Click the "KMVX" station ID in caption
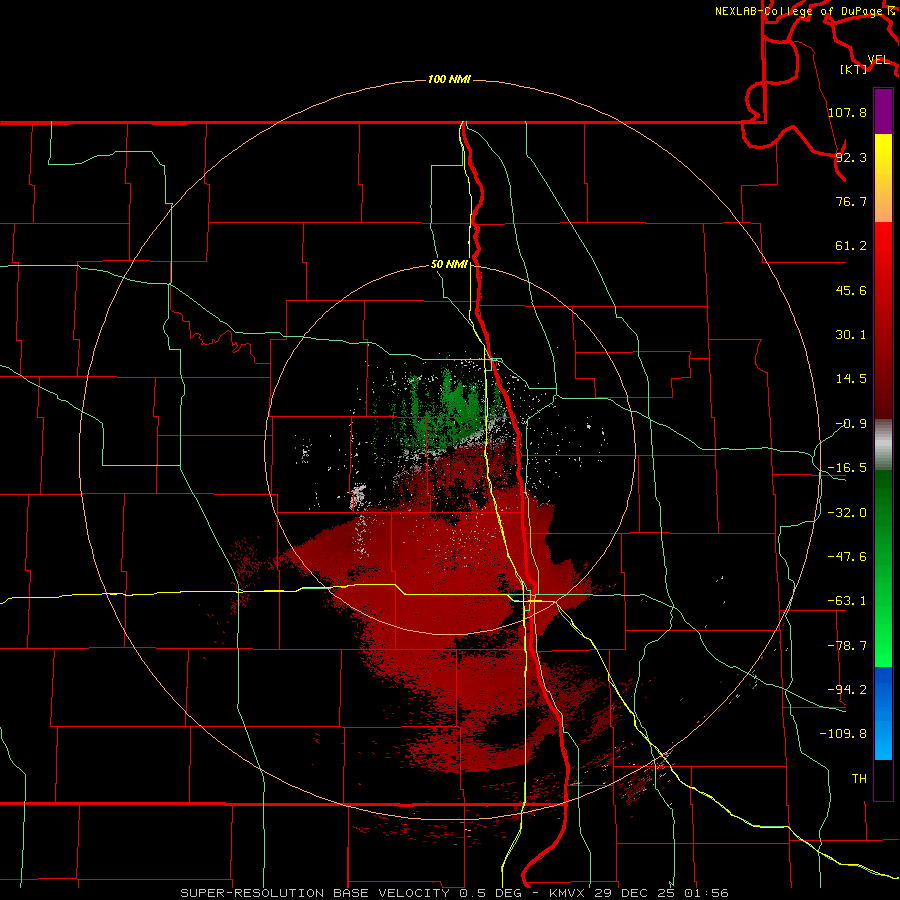This screenshot has width=900, height=900. point(568,893)
